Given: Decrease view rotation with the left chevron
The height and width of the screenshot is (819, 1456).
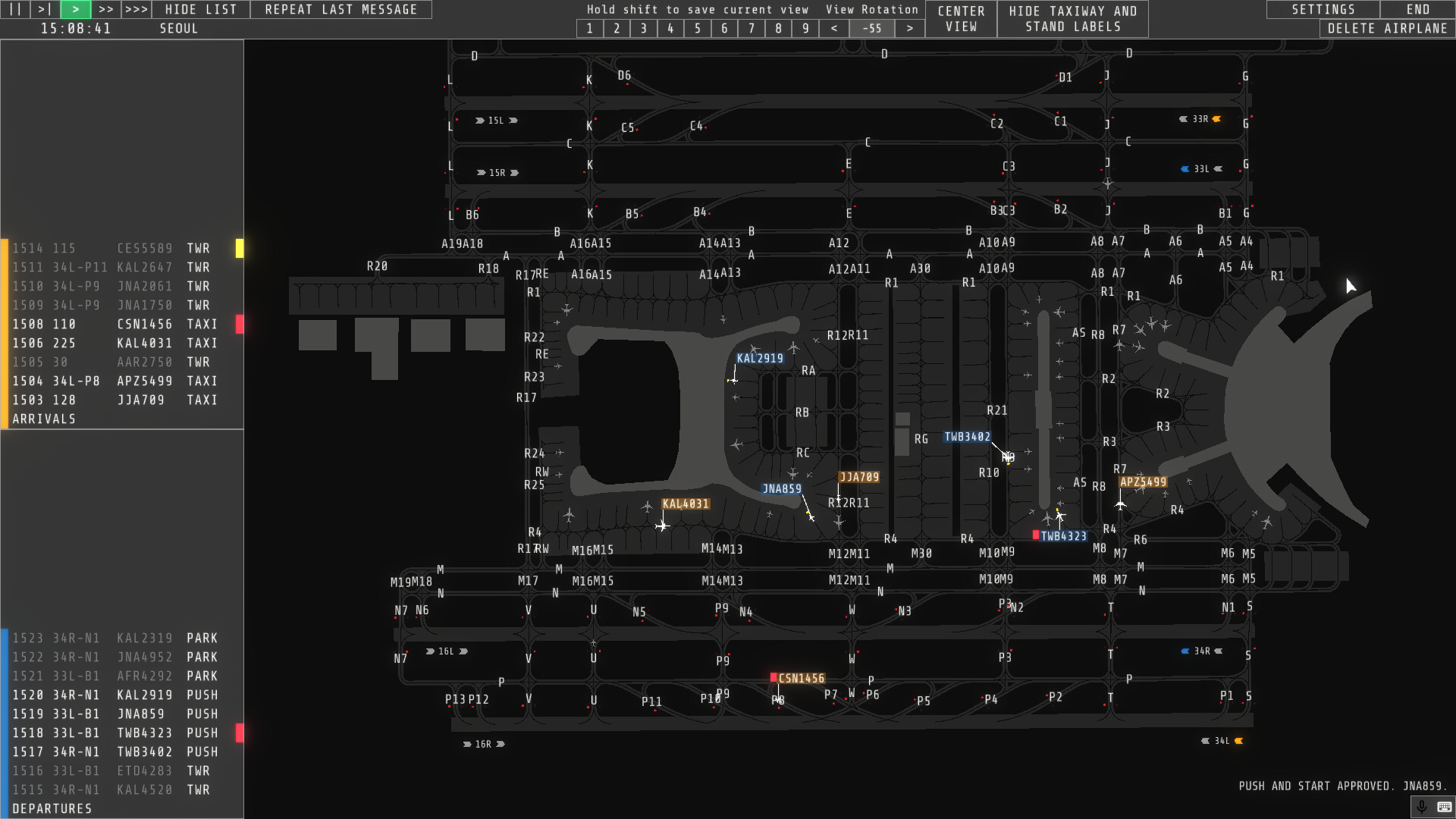Looking at the screenshot, I should (833, 28).
